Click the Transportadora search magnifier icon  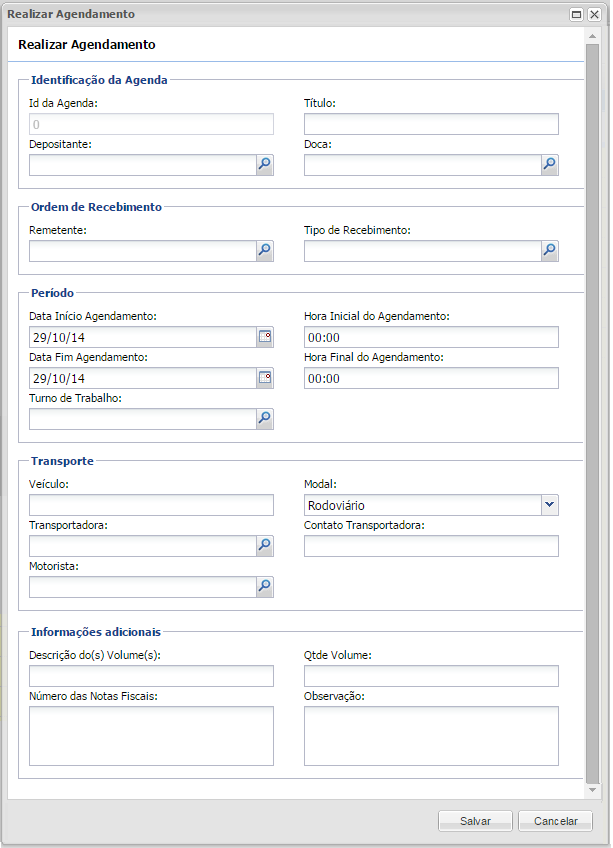coord(265,546)
